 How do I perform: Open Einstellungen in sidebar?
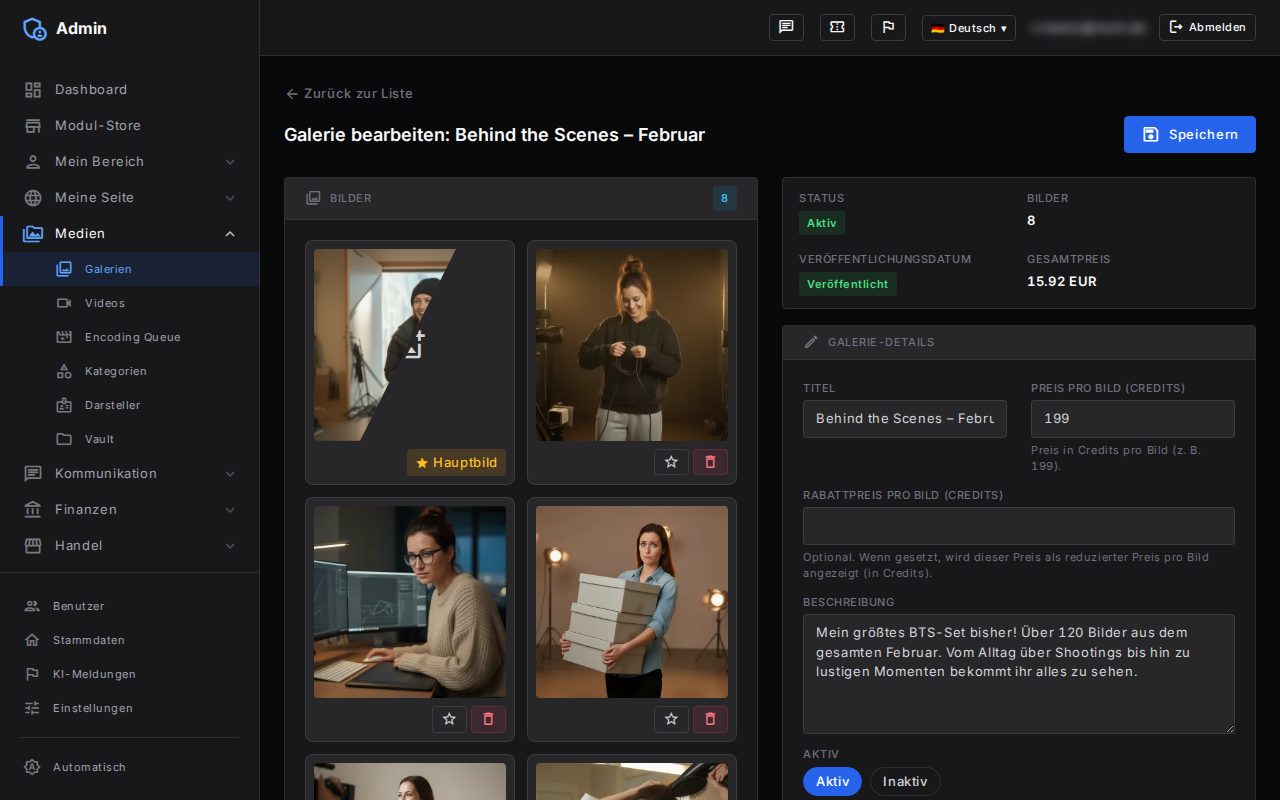point(130,708)
